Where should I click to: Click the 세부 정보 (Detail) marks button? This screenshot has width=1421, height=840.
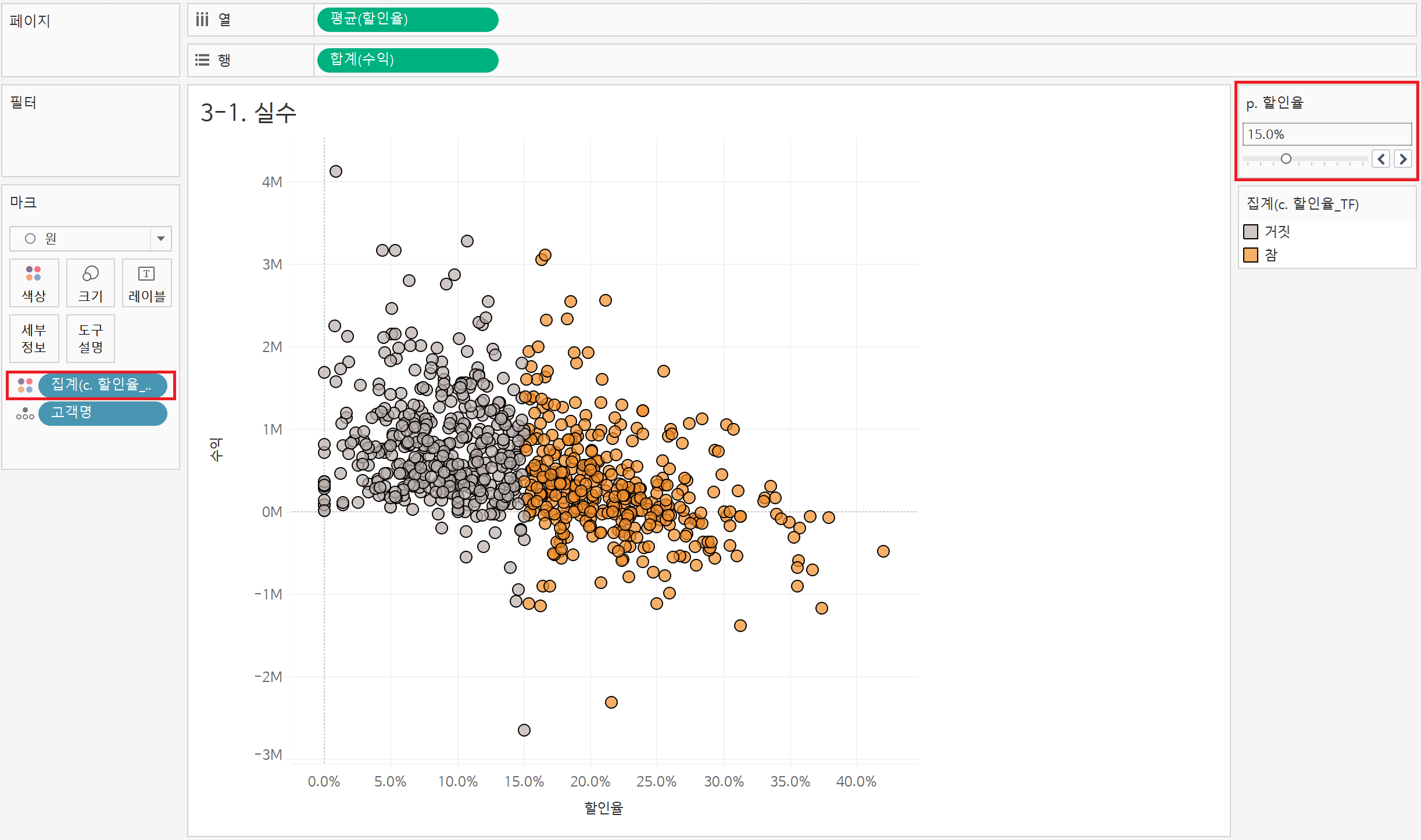[34, 339]
